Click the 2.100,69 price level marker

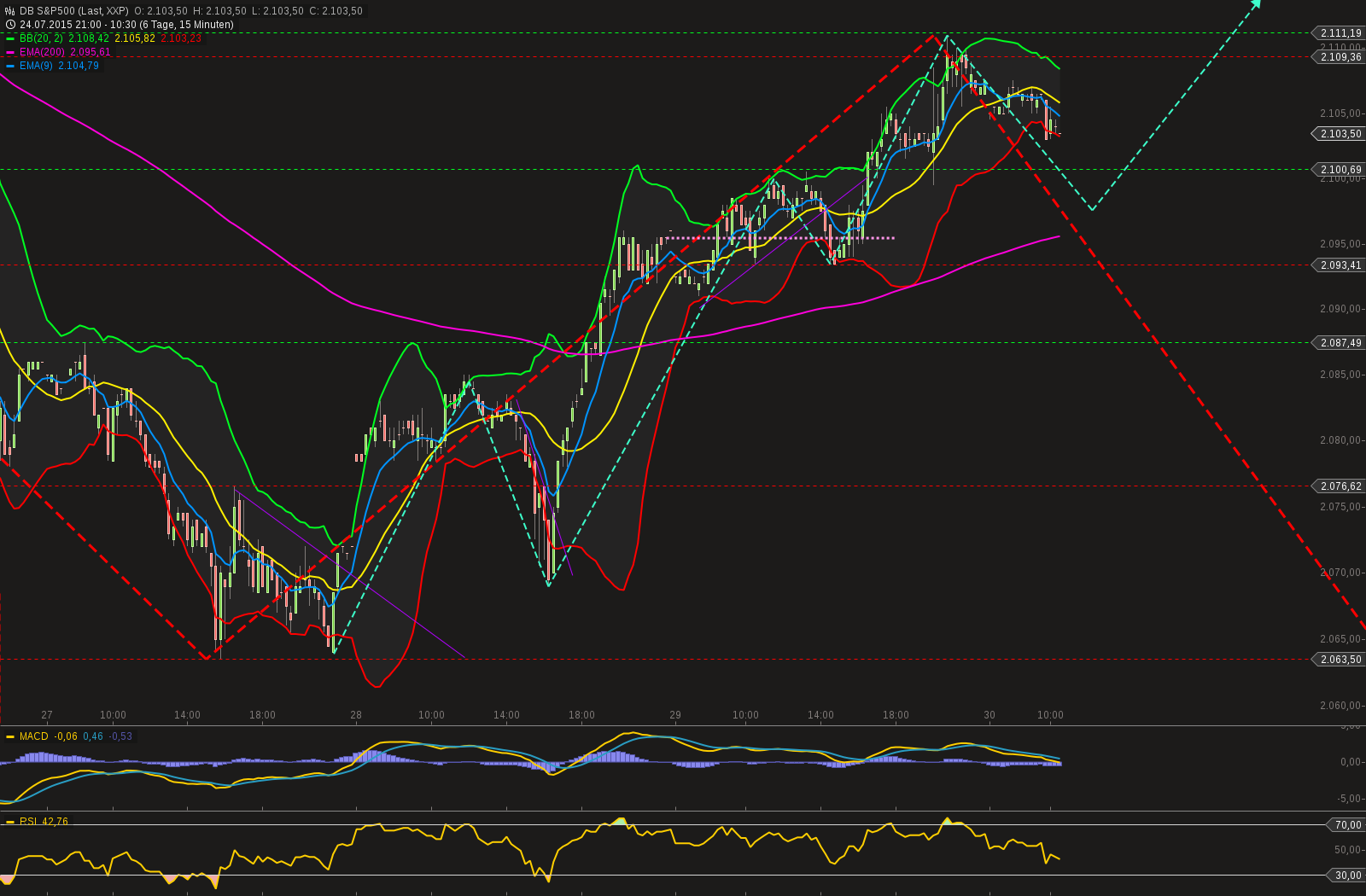pyautogui.click(x=1340, y=170)
